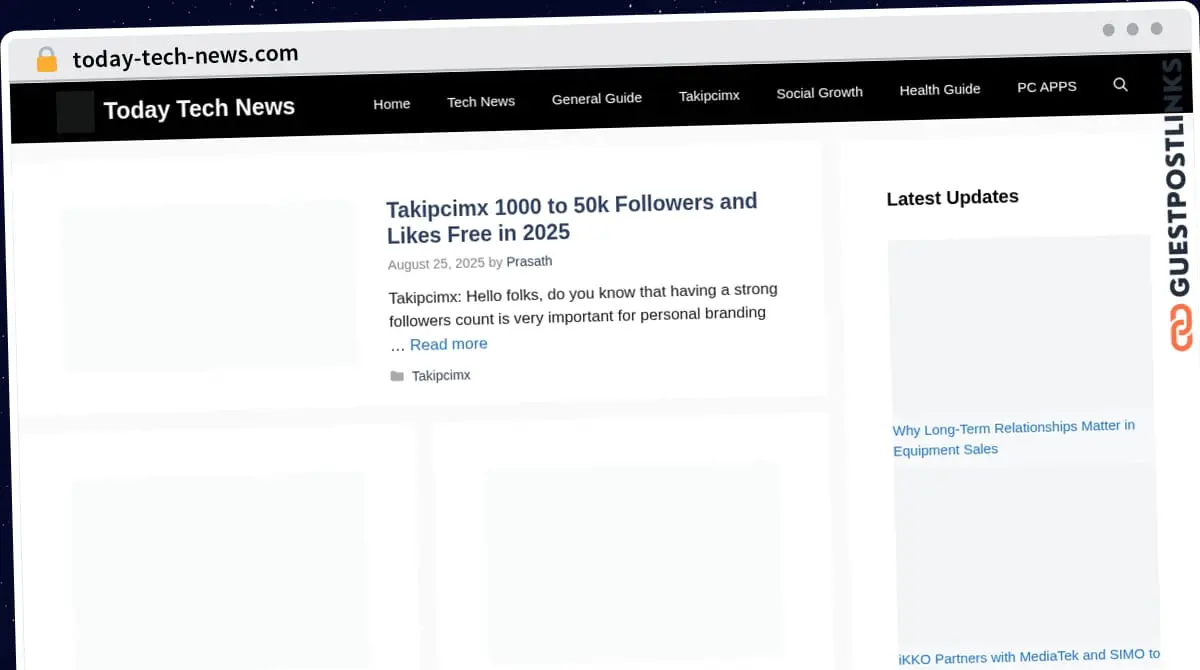The image size is (1200, 670).
Task: Click the featured image of the Takipcimx article
Action: (x=209, y=288)
